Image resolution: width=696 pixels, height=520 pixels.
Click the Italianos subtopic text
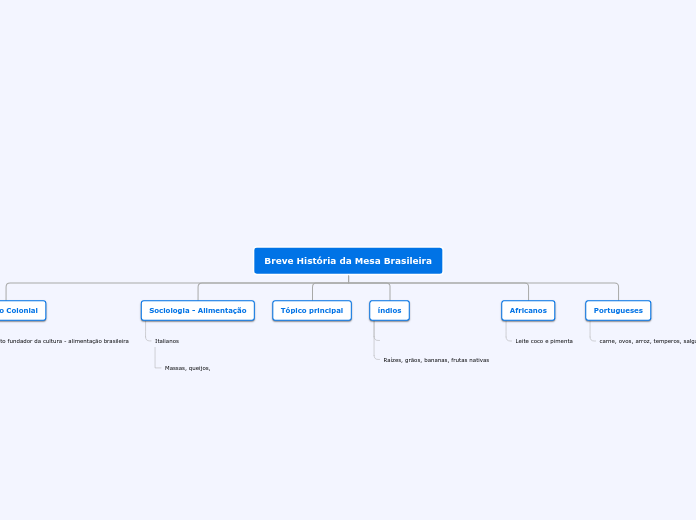[167, 341]
